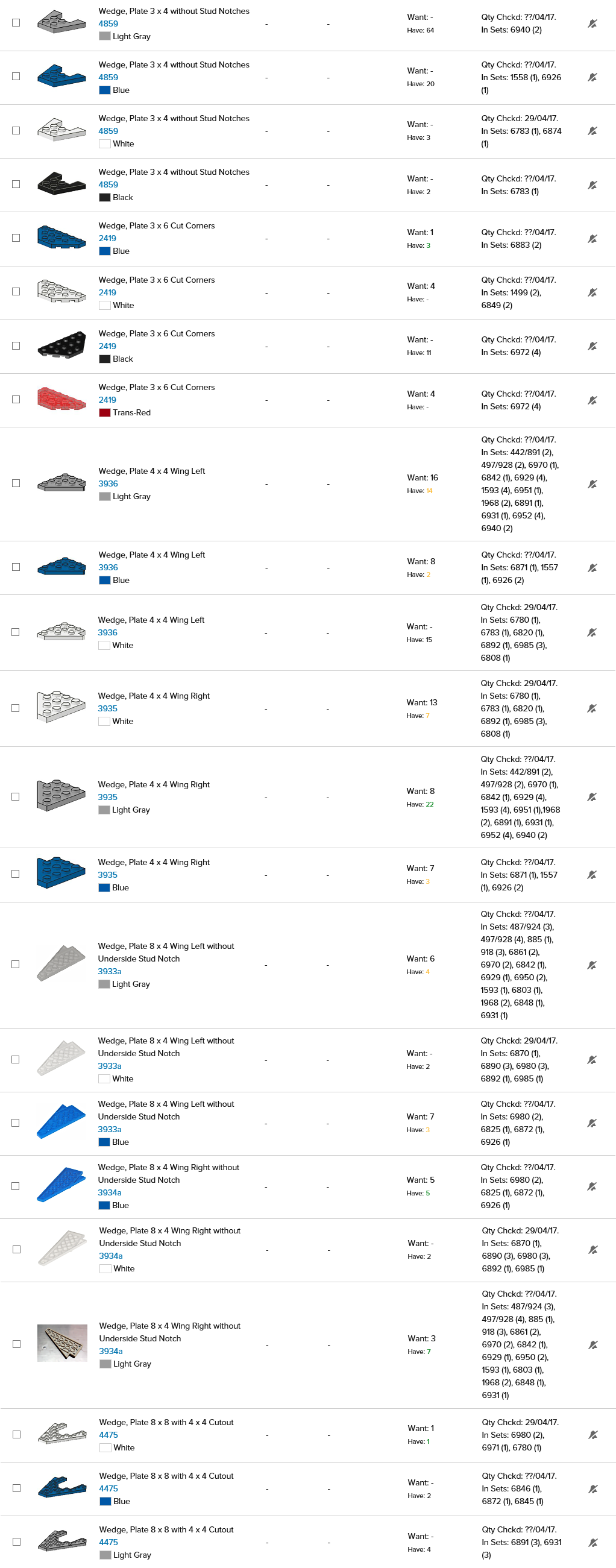
Task: Toggle the bell icon on Blue 3934a Wing Right
Action: pyautogui.click(x=591, y=1186)
